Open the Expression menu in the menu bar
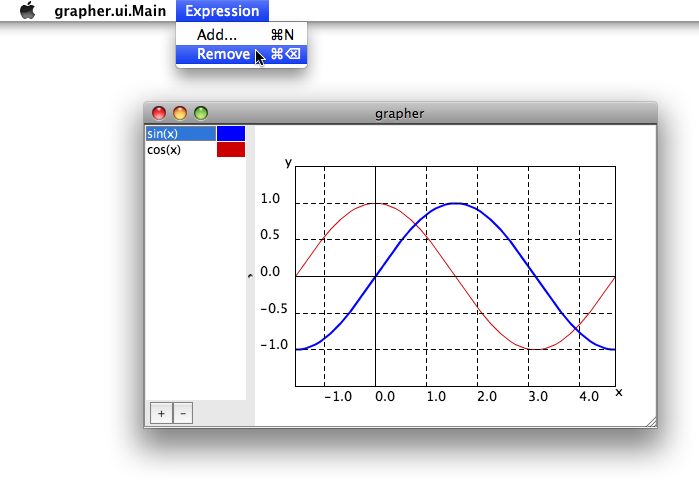This screenshot has width=699, height=480. pos(222,11)
